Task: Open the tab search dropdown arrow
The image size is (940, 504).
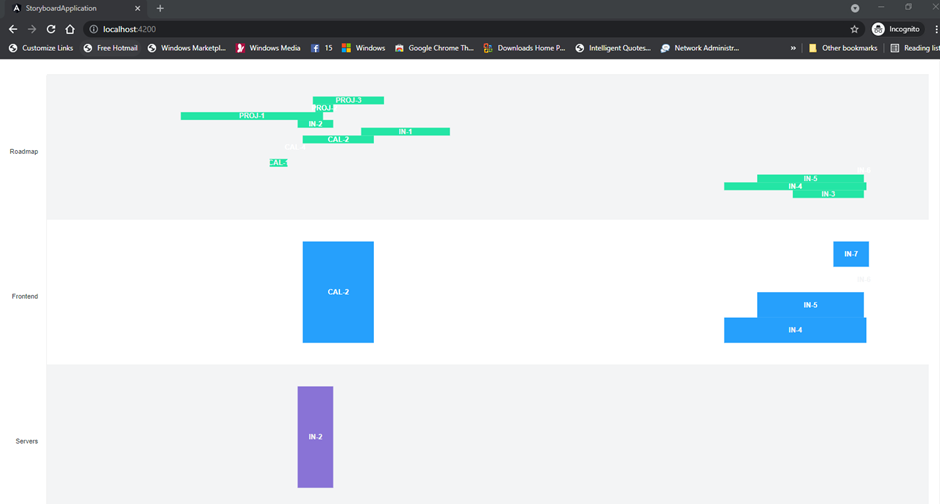Action: point(855,8)
